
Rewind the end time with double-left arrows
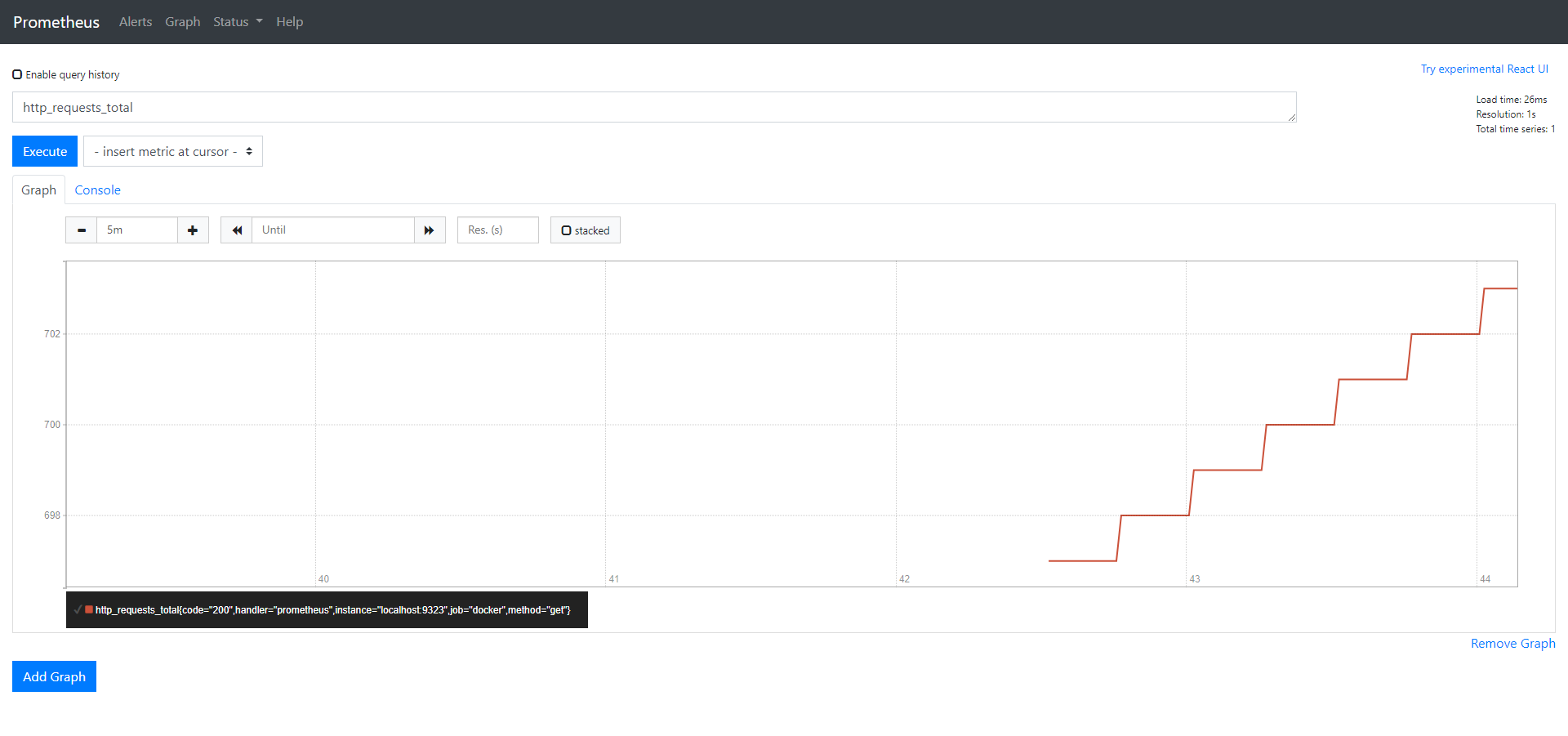237,230
